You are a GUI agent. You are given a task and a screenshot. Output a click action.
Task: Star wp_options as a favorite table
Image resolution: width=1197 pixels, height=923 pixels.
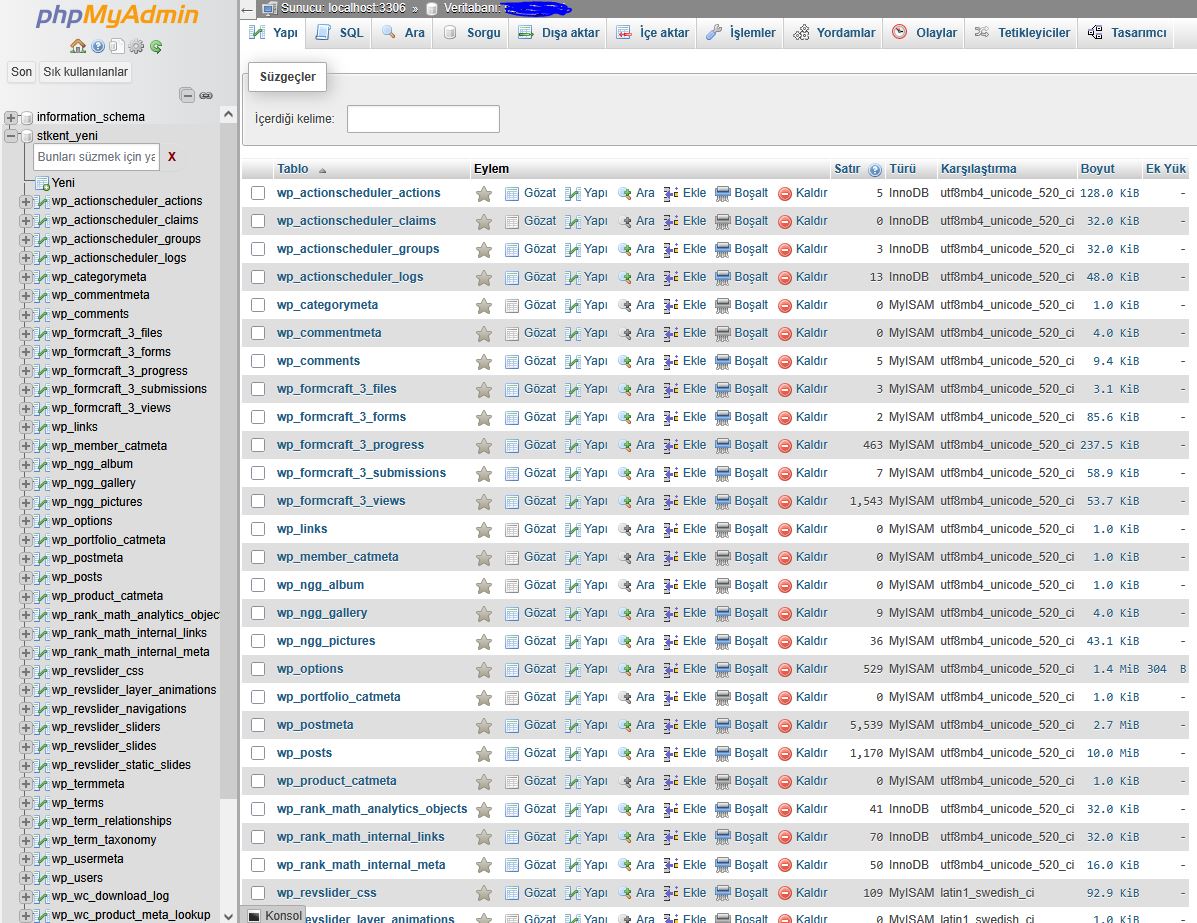[x=484, y=668]
